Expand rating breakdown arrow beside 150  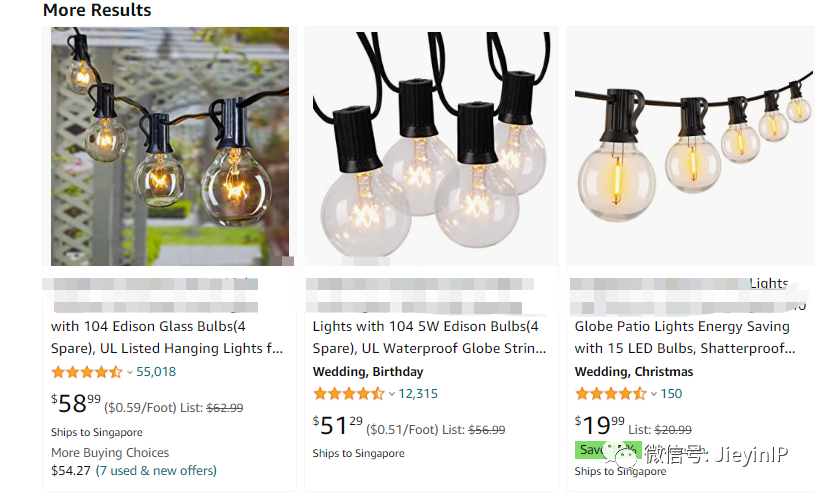point(654,394)
